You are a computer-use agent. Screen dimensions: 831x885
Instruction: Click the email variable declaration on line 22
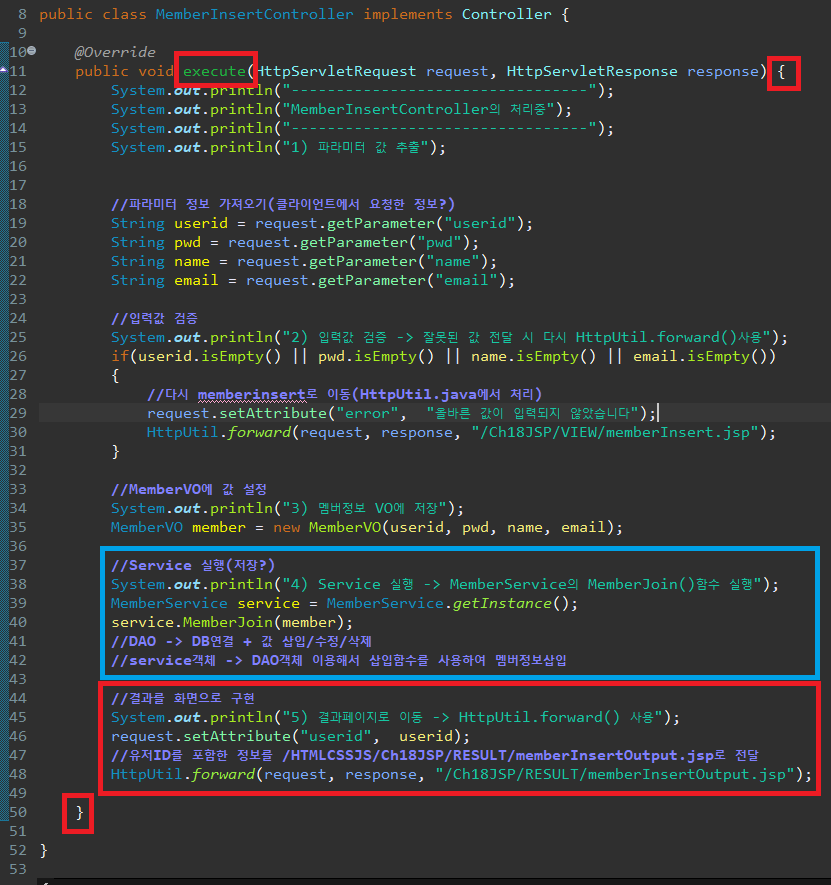point(196,280)
